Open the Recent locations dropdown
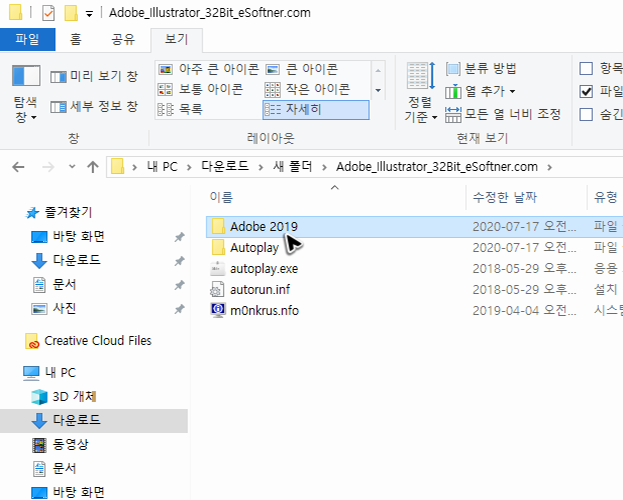This screenshot has height=500, width=623. [x=72, y=167]
